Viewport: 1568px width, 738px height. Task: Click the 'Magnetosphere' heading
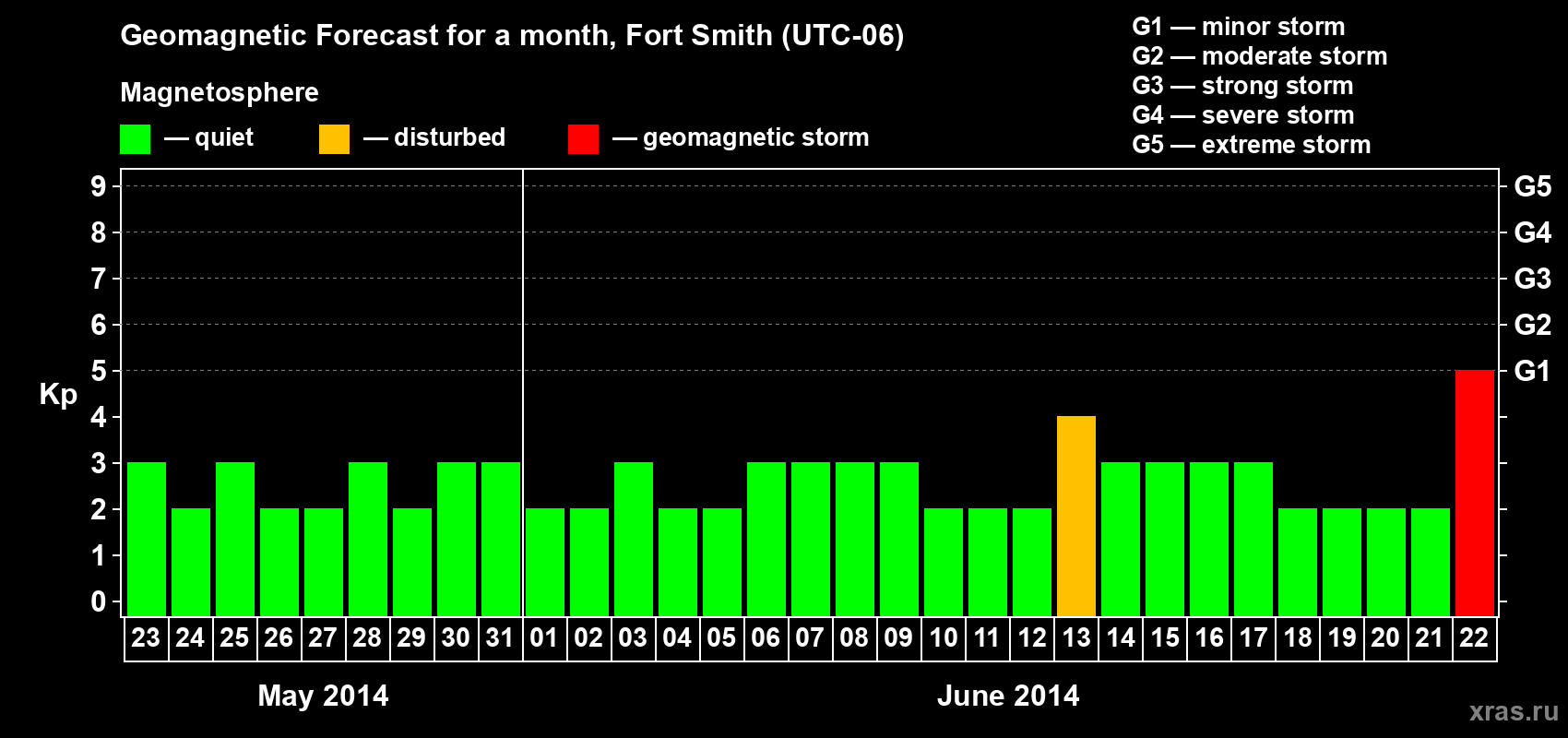point(220,92)
